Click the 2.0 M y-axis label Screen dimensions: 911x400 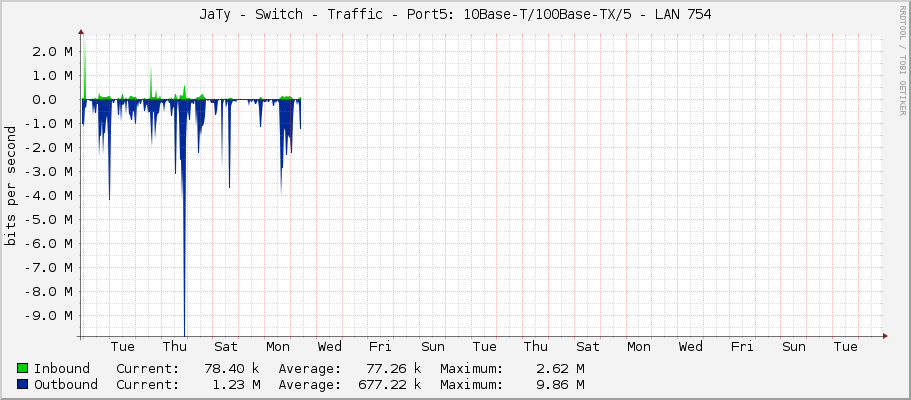click(53, 51)
